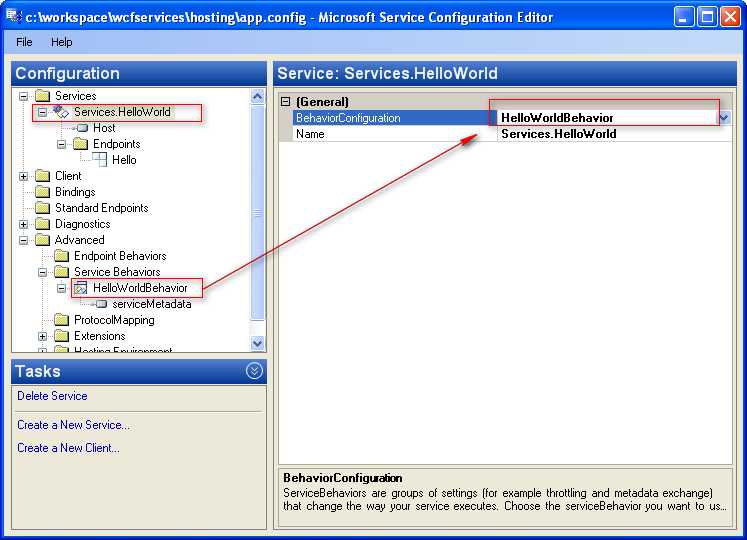
Task: Click the HelloWorldBehavior value field
Action: click(x=608, y=118)
